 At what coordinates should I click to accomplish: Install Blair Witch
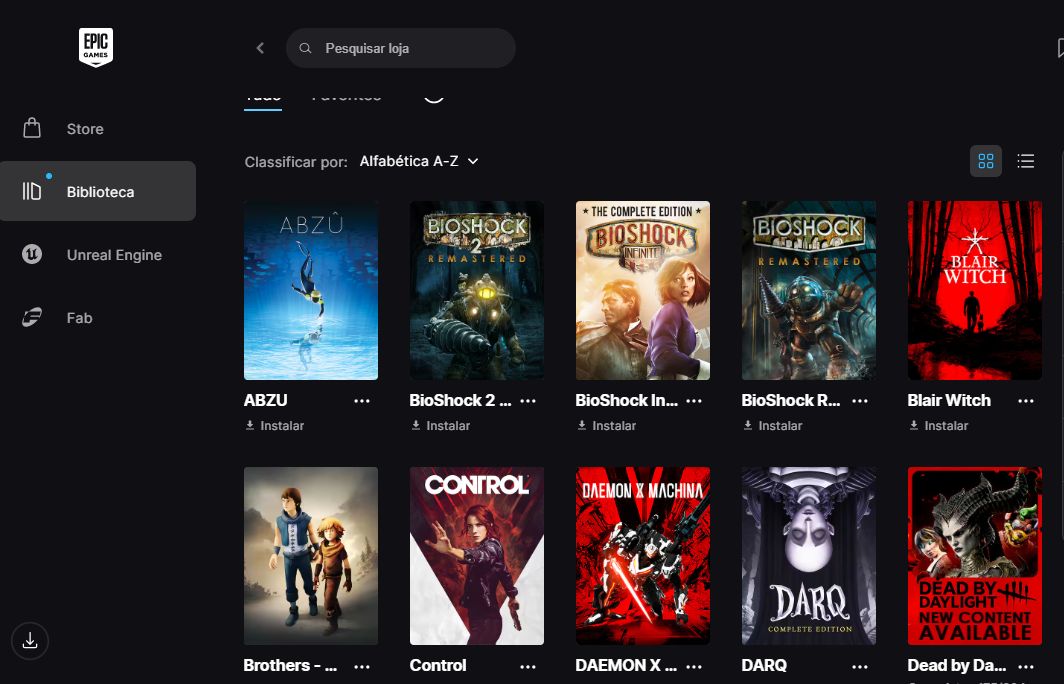(938, 425)
